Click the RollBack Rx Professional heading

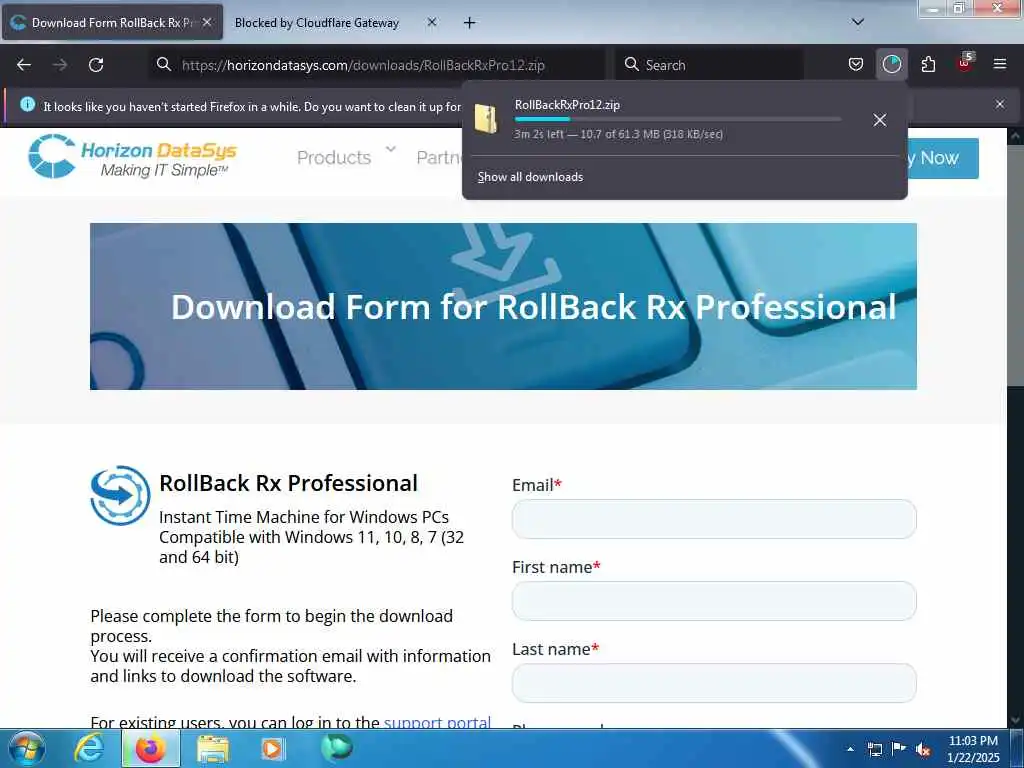click(x=288, y=483)
